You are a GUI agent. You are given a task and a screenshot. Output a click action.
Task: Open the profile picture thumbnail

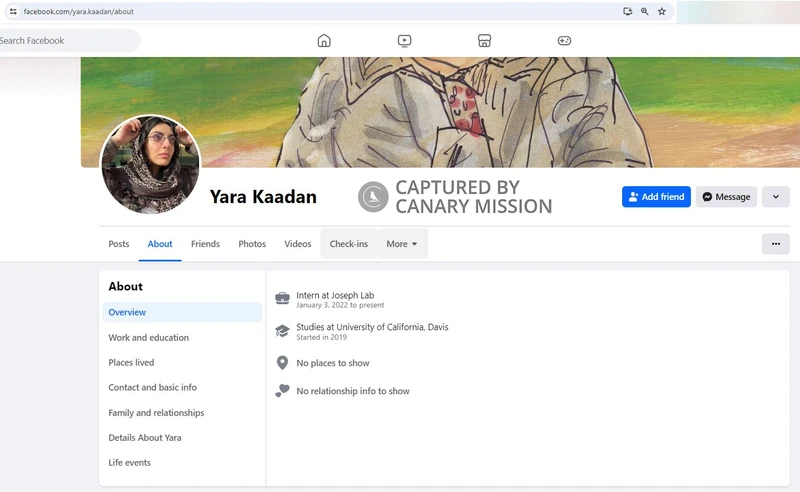pos(151,164)
